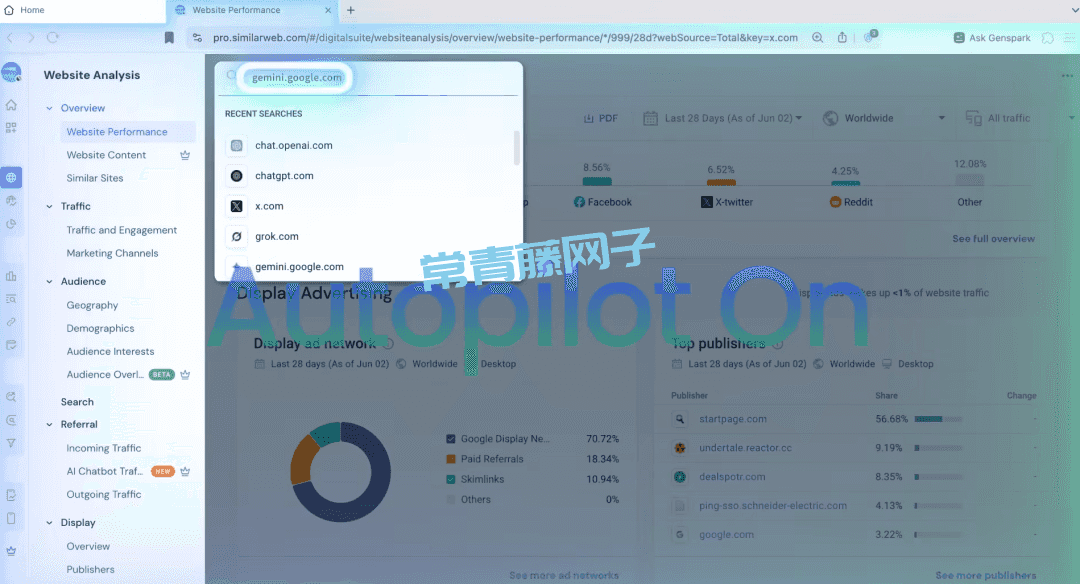Click the crown icon beside Audience Overlap
Image resolution: width=1080 pixels, height=584 pixels.
[x=185, y=375]
